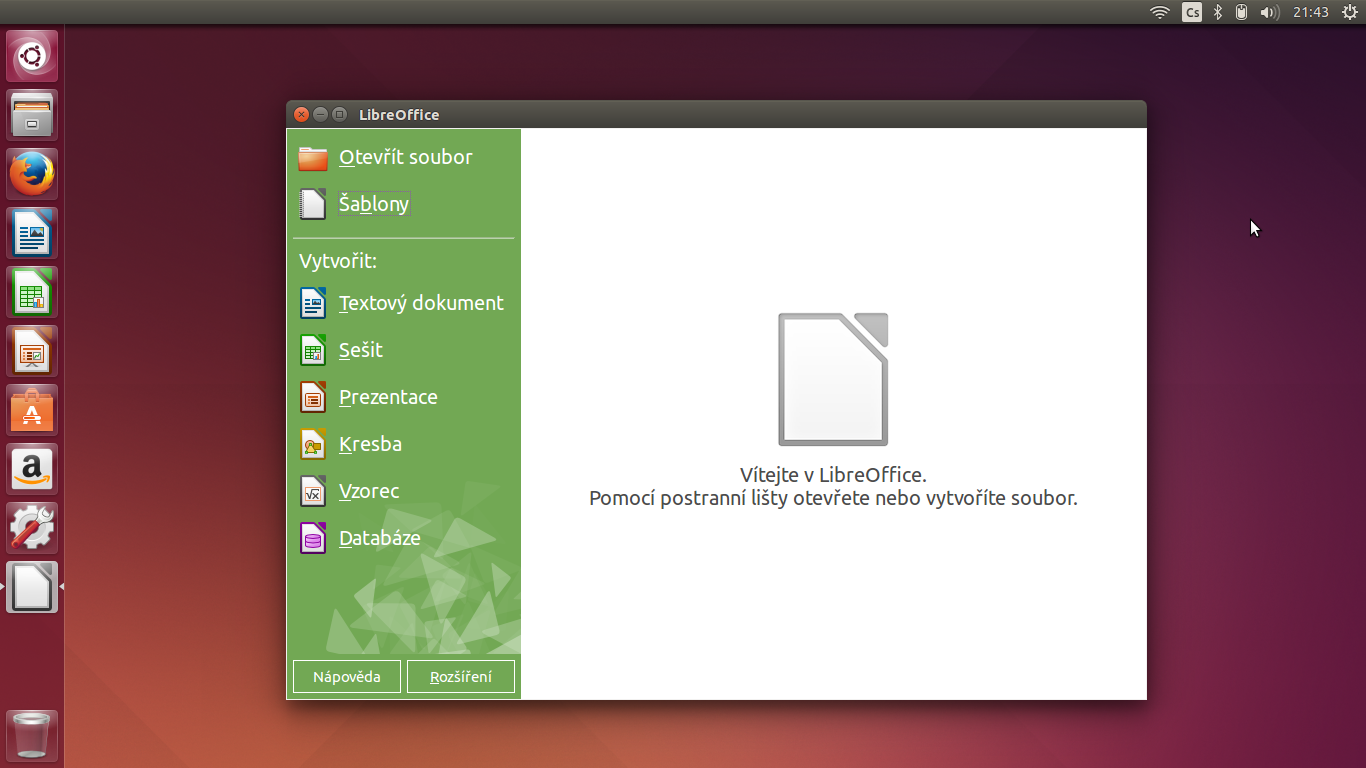Open the Šablony templates view
Image resolution: width=1366 pixels, height=768 pixels.
(x=374, y=204)
